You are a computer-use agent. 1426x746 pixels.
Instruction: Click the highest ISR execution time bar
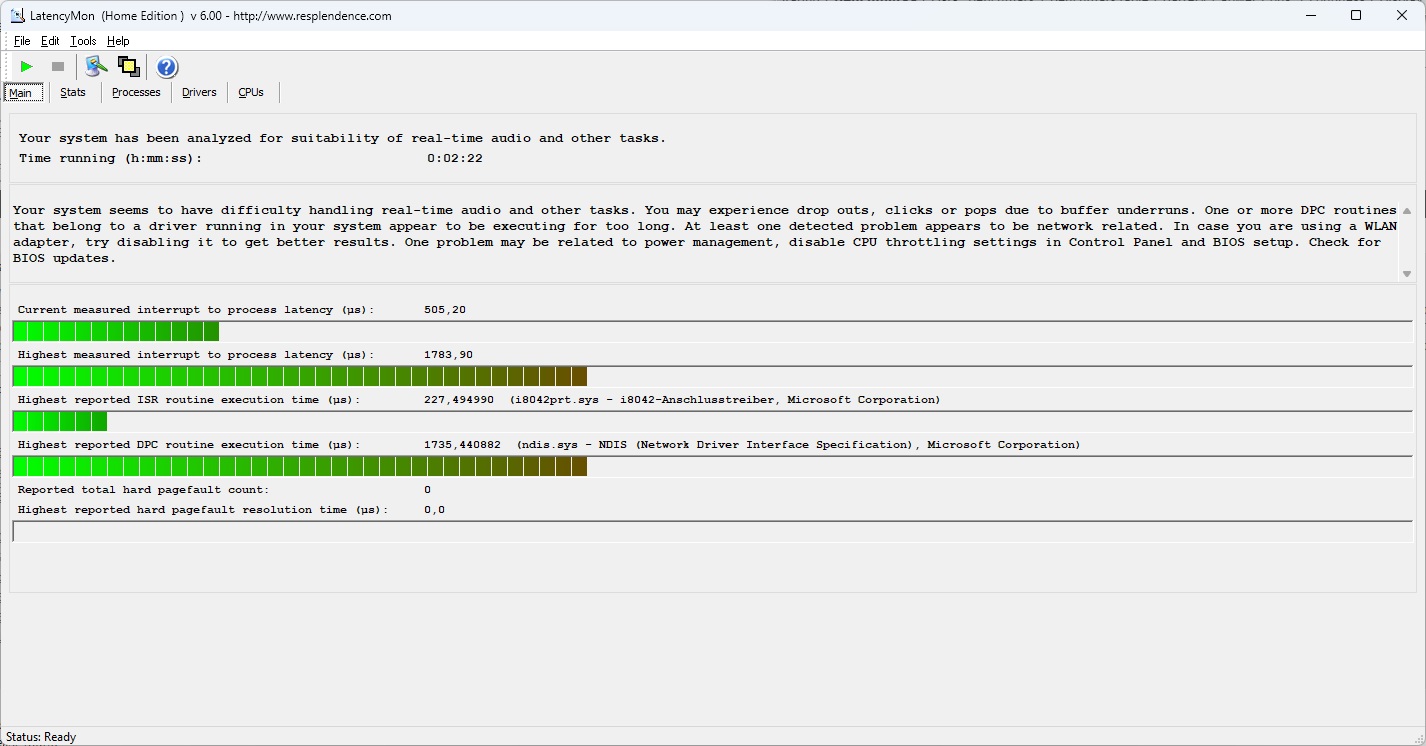click(x=712, y=421)
